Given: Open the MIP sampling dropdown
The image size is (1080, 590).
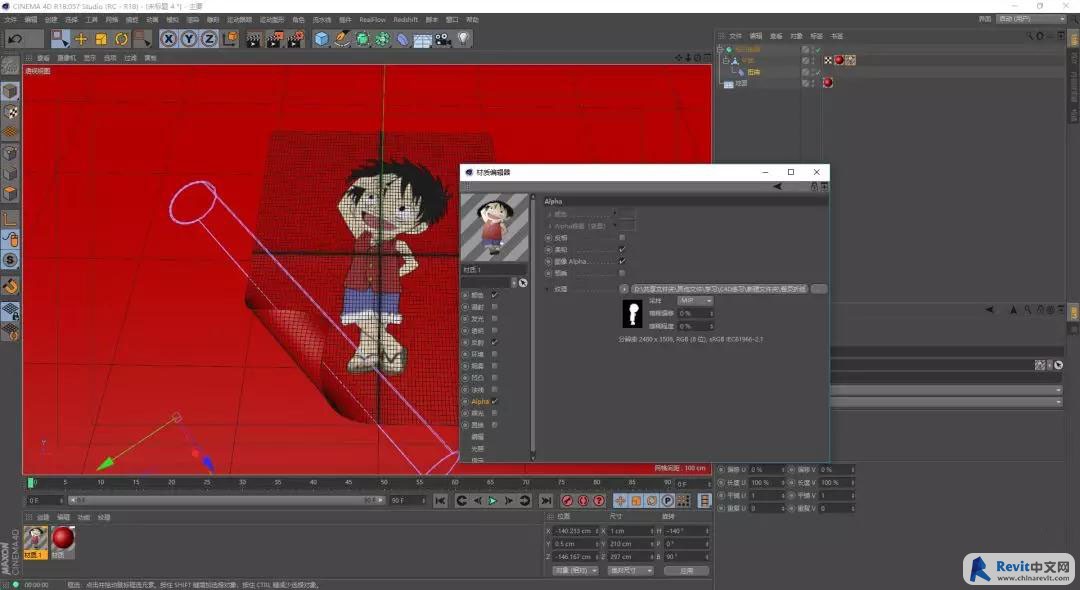Looking at the screenshot, I should (x=695, y=301).
